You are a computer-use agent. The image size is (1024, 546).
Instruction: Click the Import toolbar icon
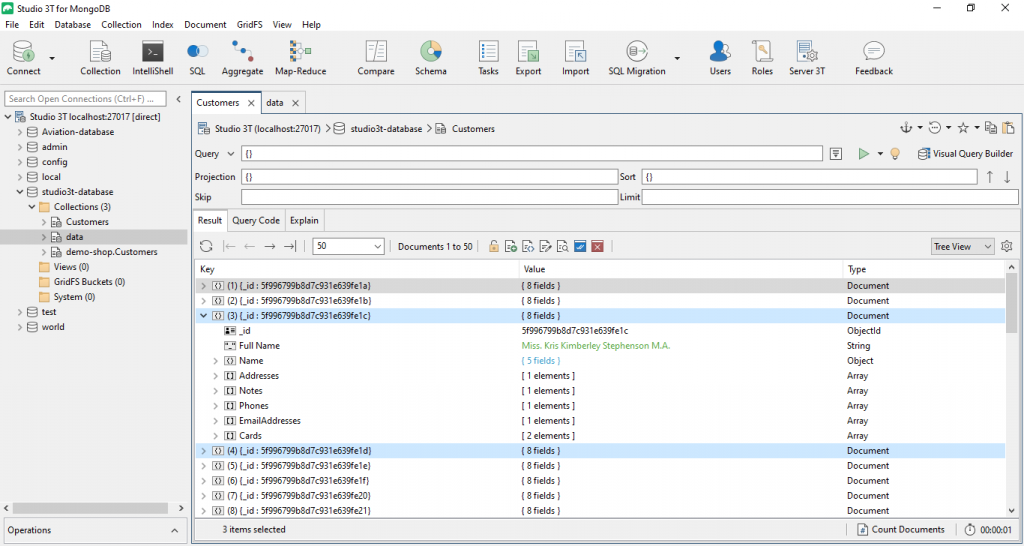(575, 58)
